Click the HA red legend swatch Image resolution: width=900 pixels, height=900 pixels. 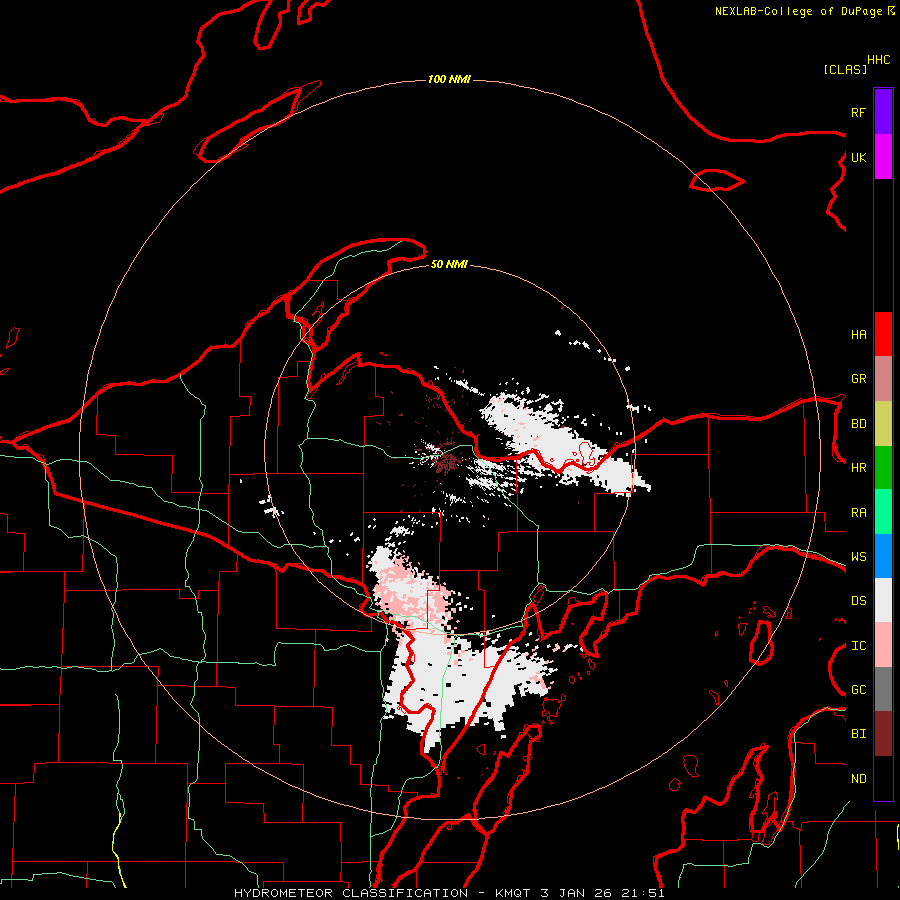pyautogui.click(x=883, y=334)
